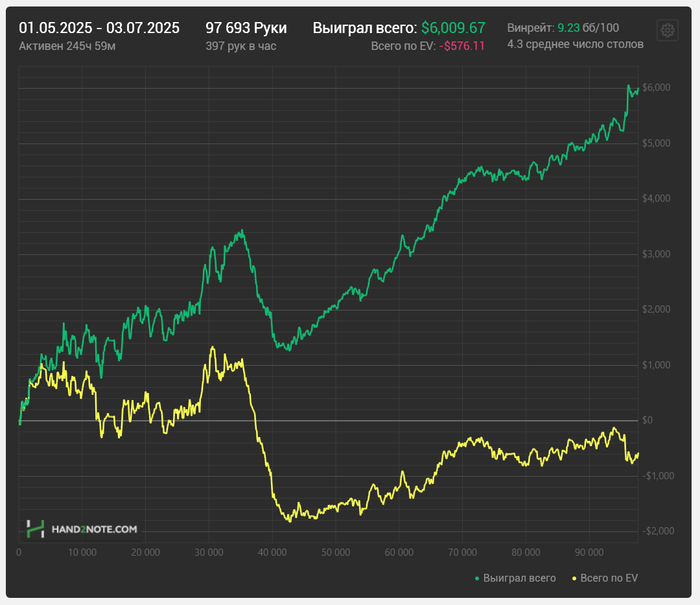Click 'Всего по EV:' header label
This screenshot has width=700, height=605.
pyautogui.click(x=403, y=46)
